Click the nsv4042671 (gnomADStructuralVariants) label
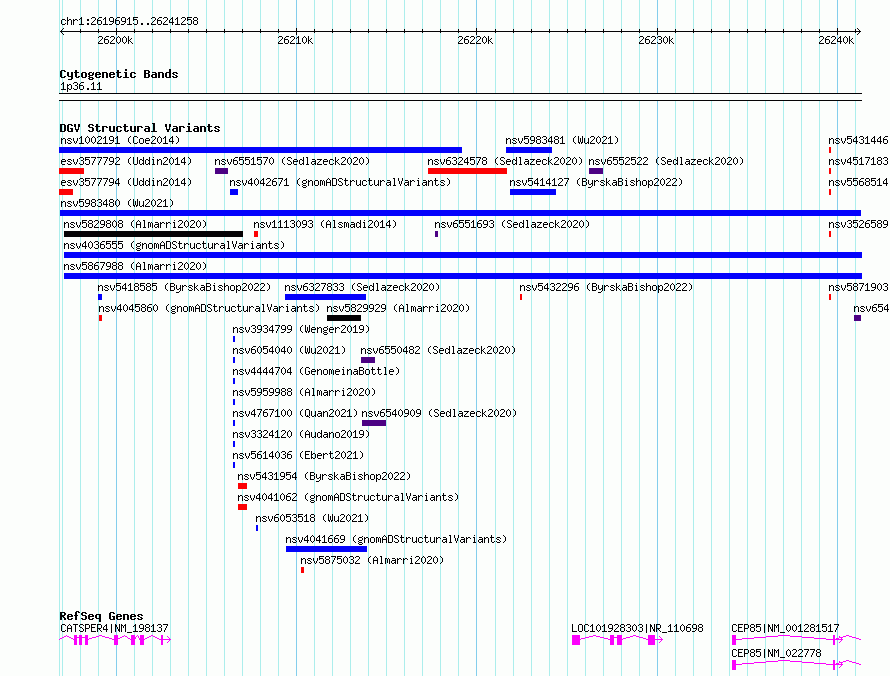This screenshot has width=890, height=676. point(340,182)
